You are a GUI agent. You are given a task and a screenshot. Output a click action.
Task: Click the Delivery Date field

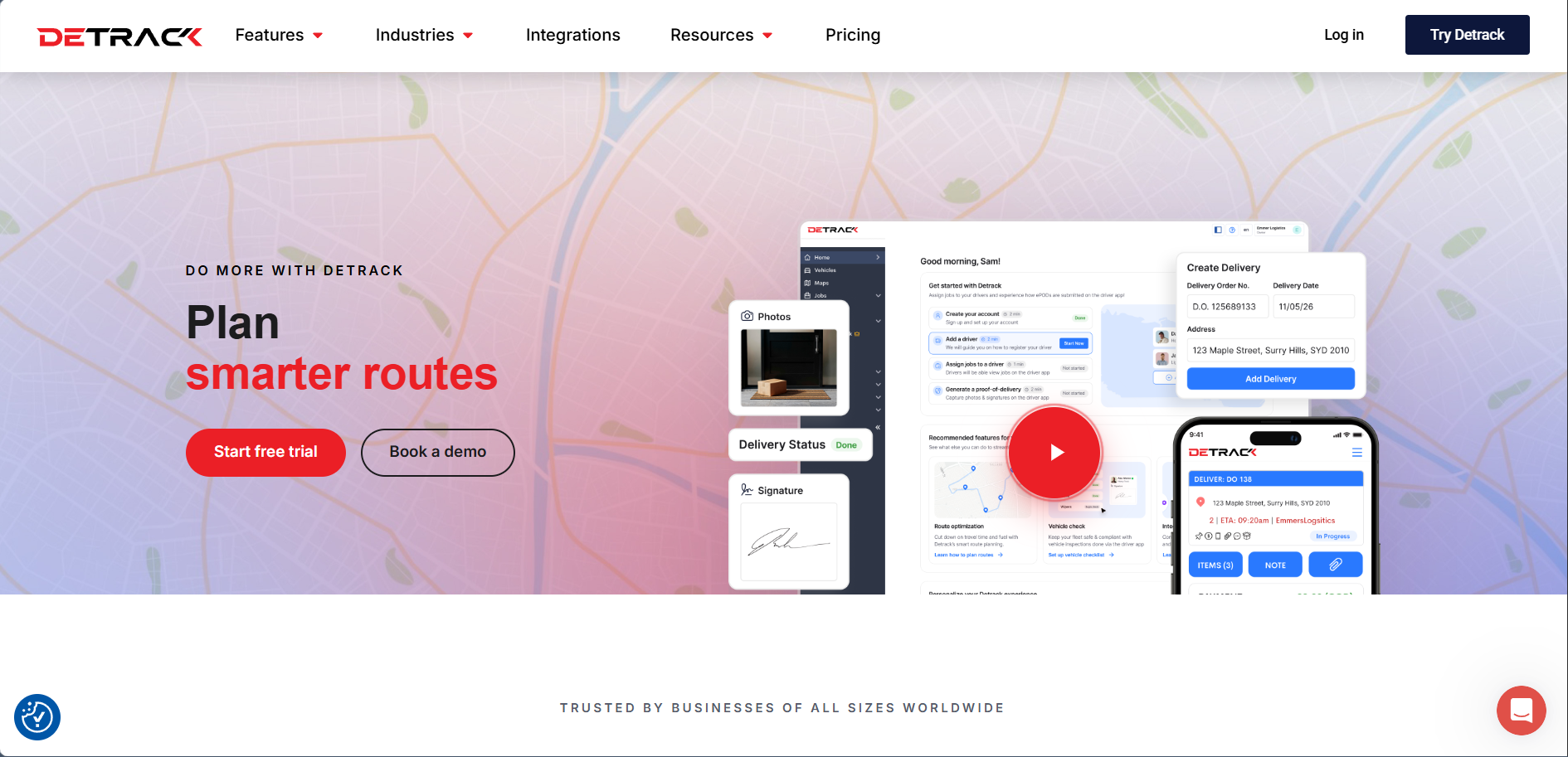click(x=1313, y=306)
